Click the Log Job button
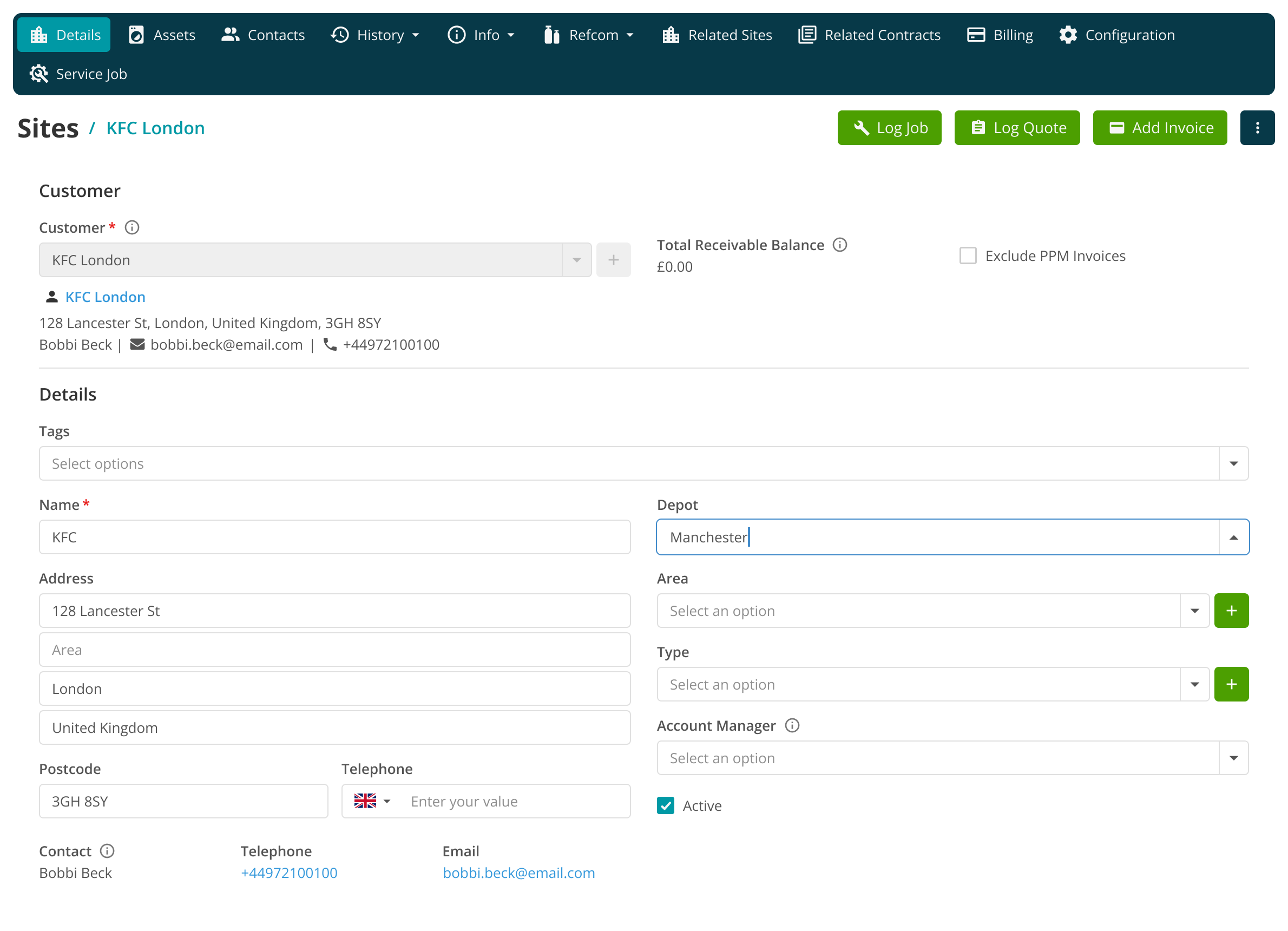The height and width of the screenshot is (931, 1288). pyautogui.click(x=889, y=128)
